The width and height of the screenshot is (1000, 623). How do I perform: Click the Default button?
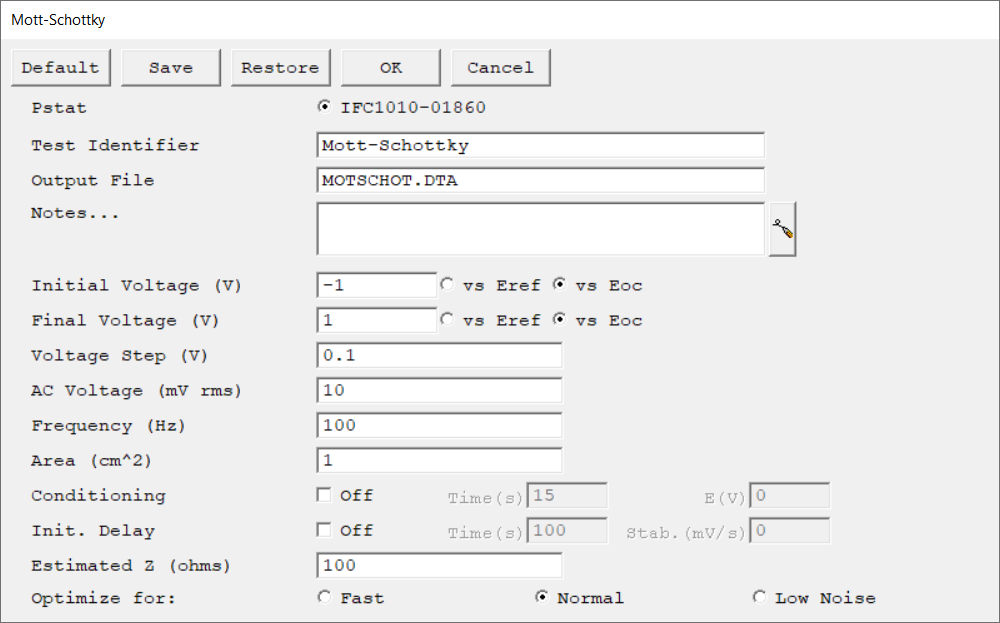[x=61, y=68]
